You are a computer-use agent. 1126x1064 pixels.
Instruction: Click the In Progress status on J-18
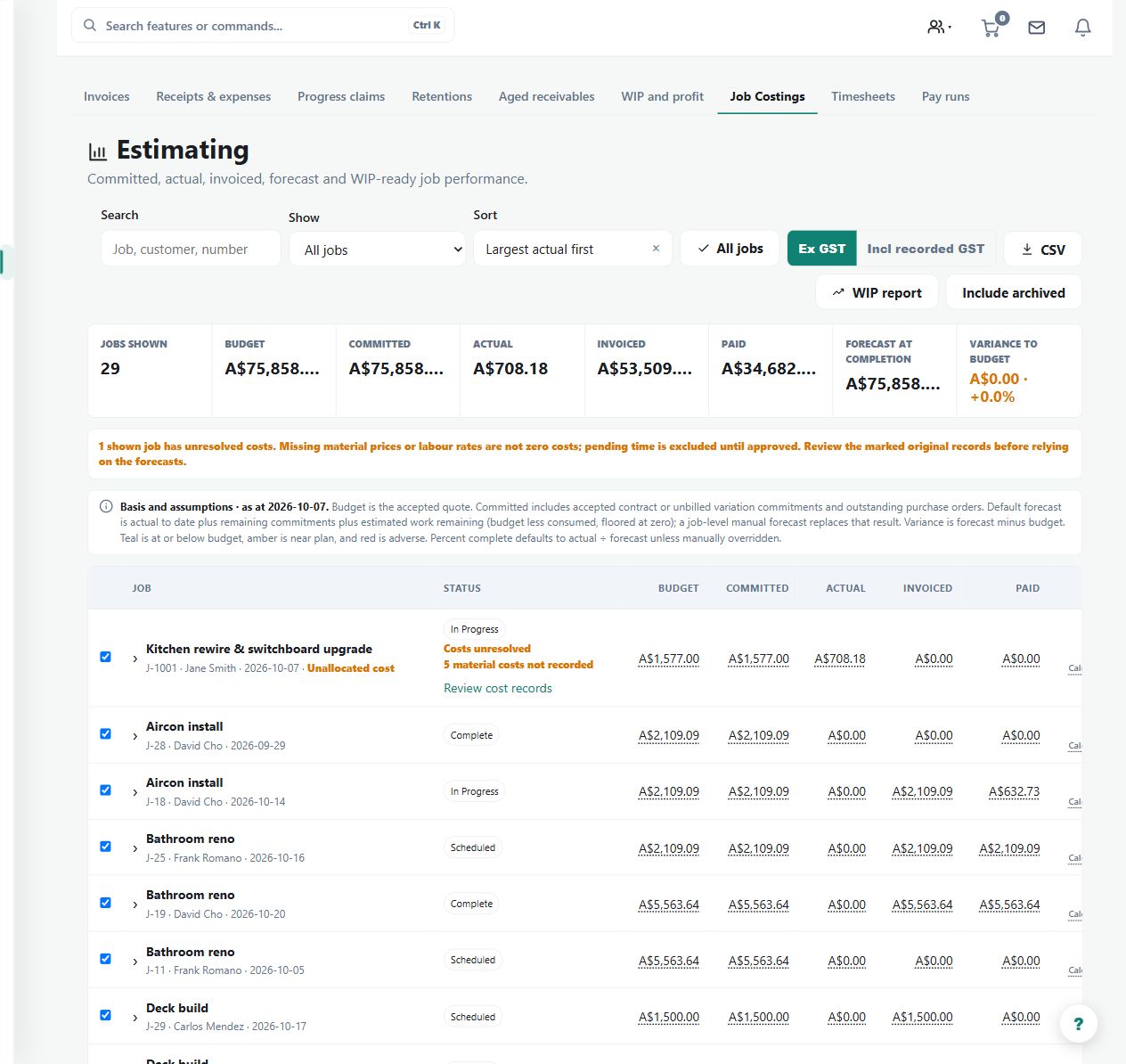click(x=474, y=791)
